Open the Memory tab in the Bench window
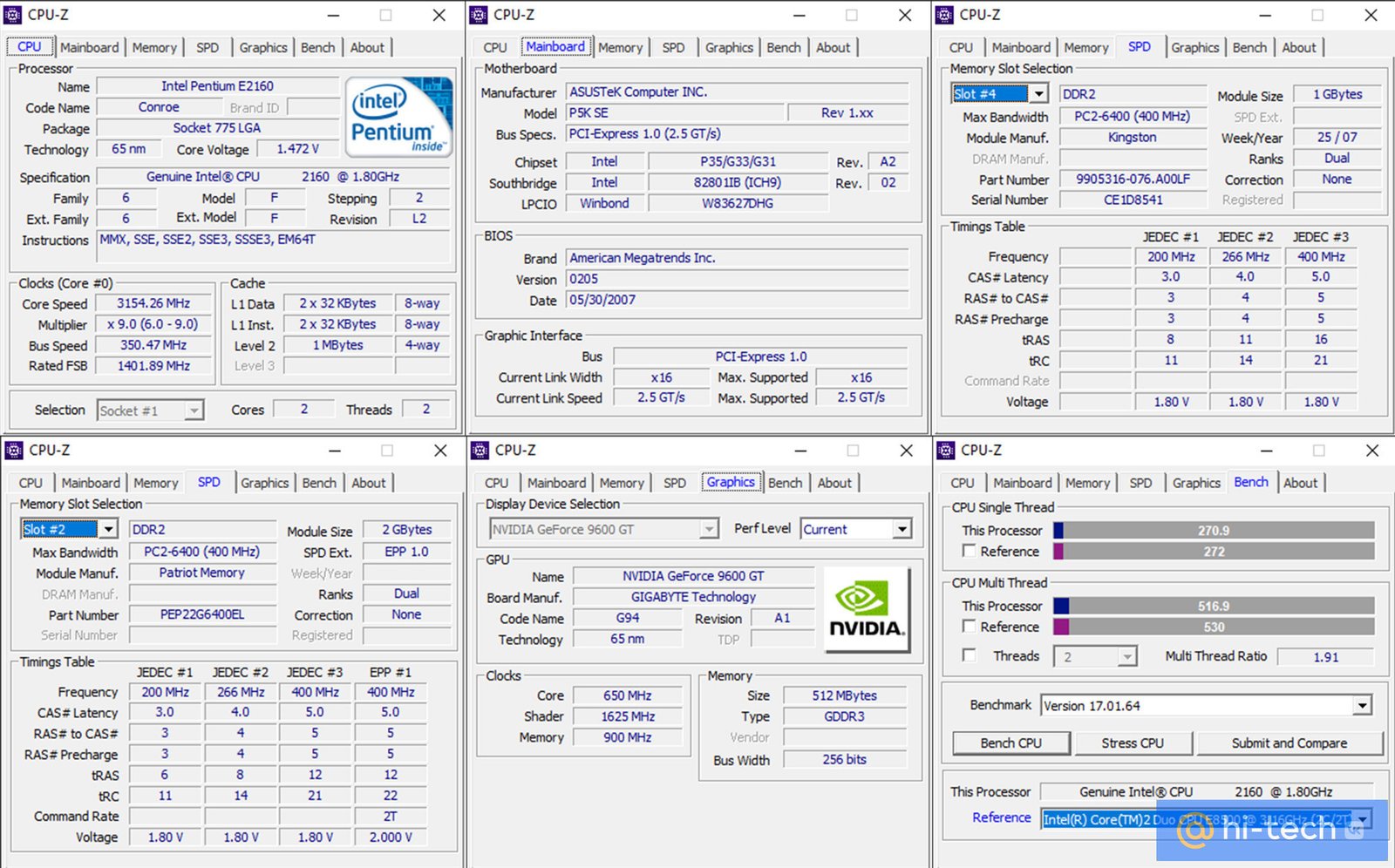Screen dimensions: 1395x868 click(1088, 483)
